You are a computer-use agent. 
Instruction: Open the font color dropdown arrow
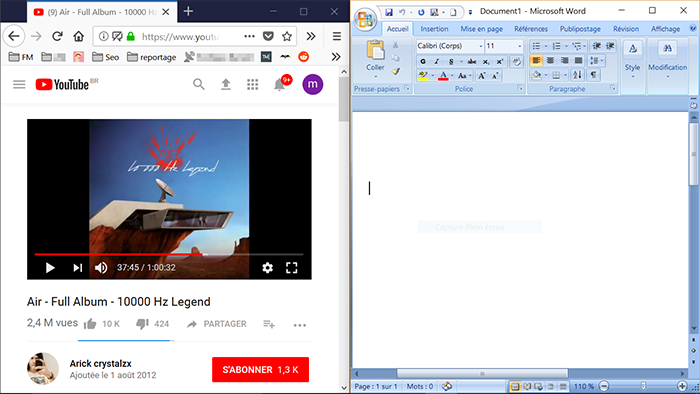click(452, 75)
